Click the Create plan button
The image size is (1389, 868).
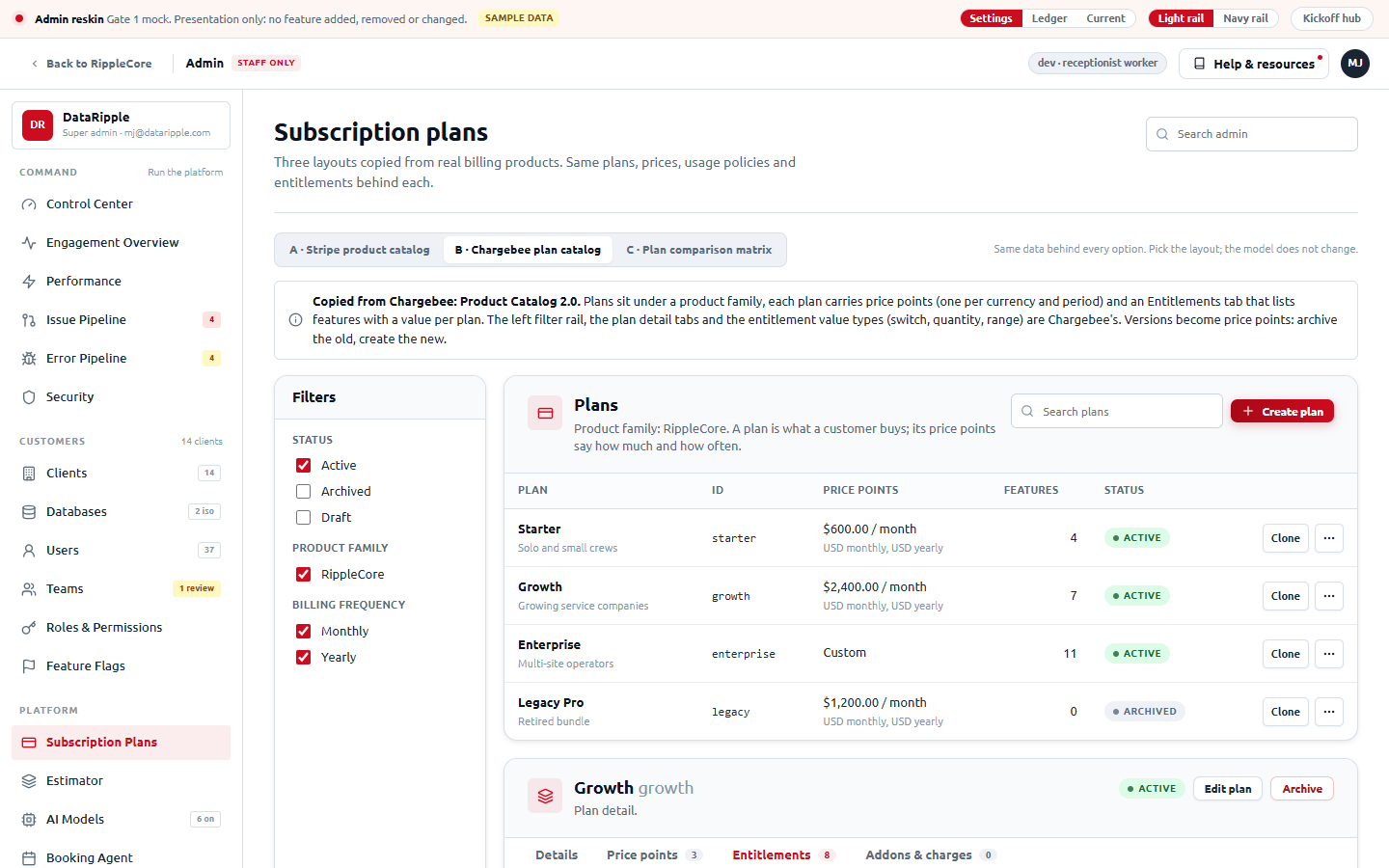coord(1282,412)
